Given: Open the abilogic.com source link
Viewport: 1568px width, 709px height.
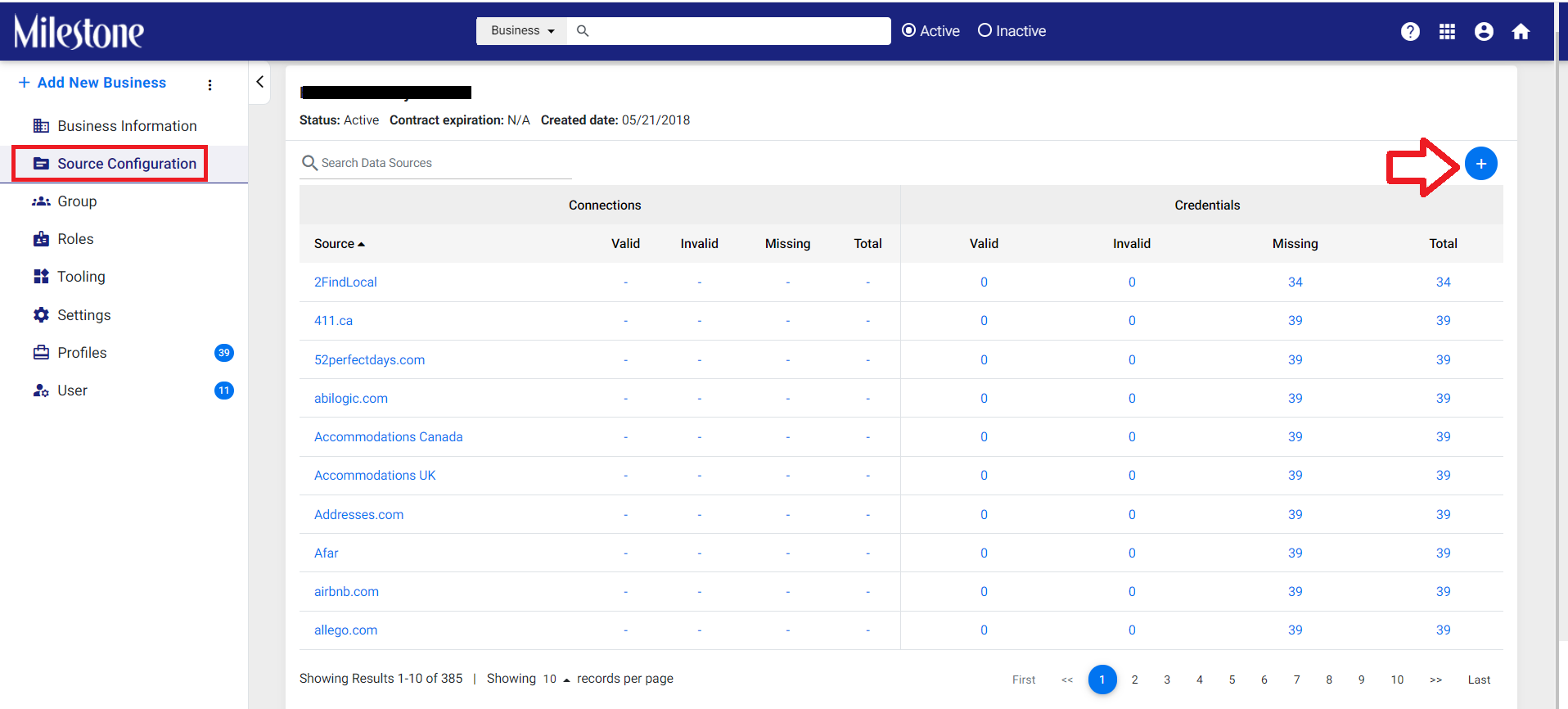Looking at the screenshot, I should (351, 399).
